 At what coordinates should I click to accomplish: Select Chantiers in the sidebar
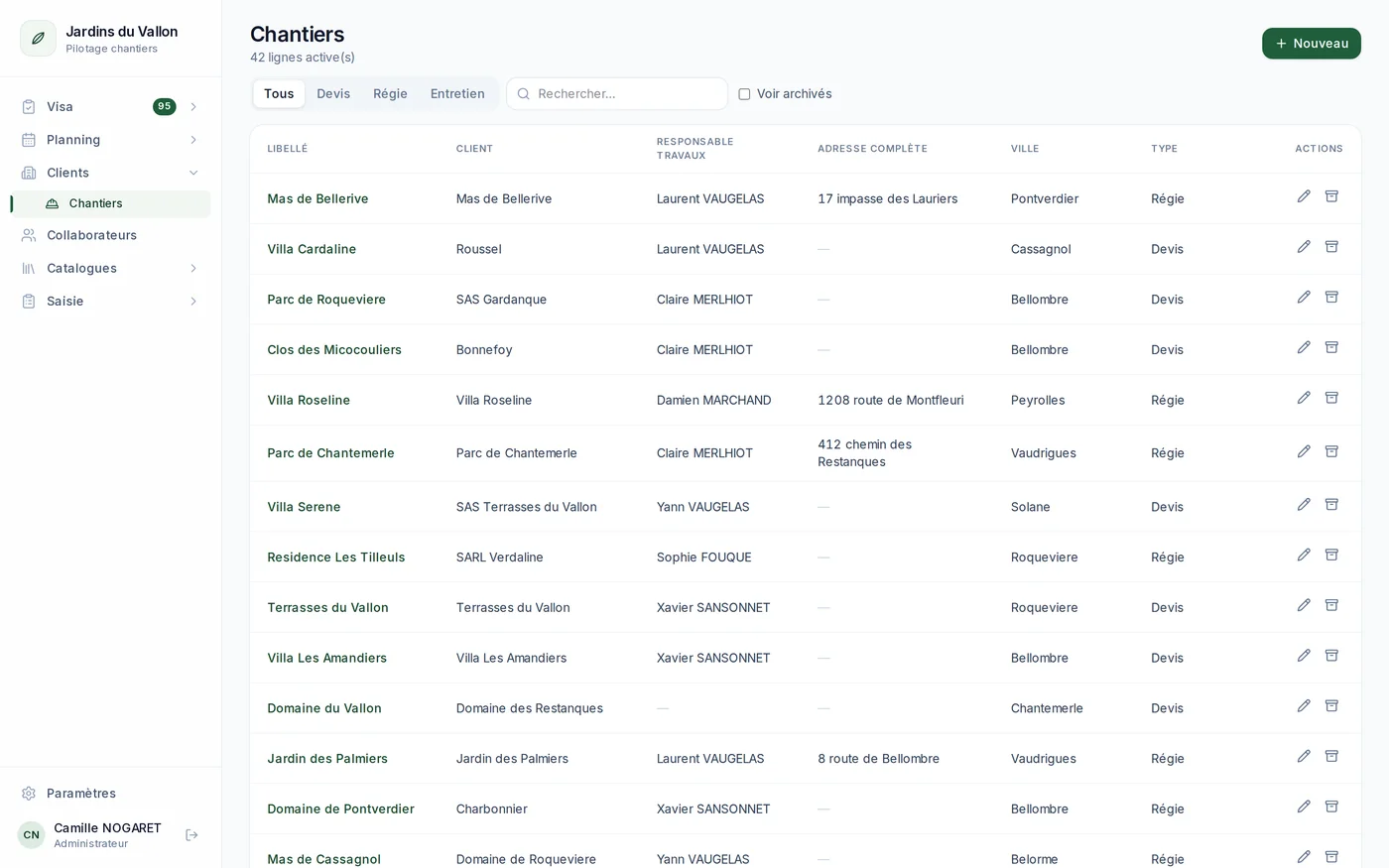tap(110, 204)
